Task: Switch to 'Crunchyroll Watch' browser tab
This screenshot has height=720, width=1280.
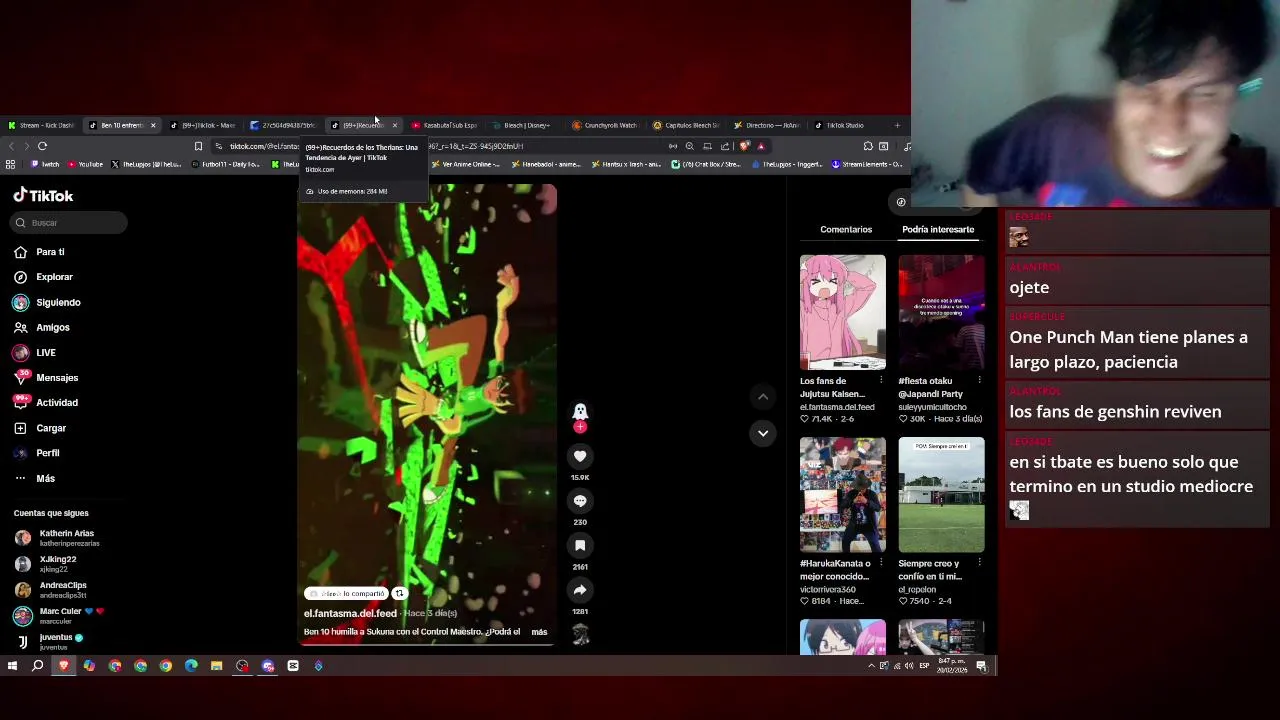Action: pos(605,125)
